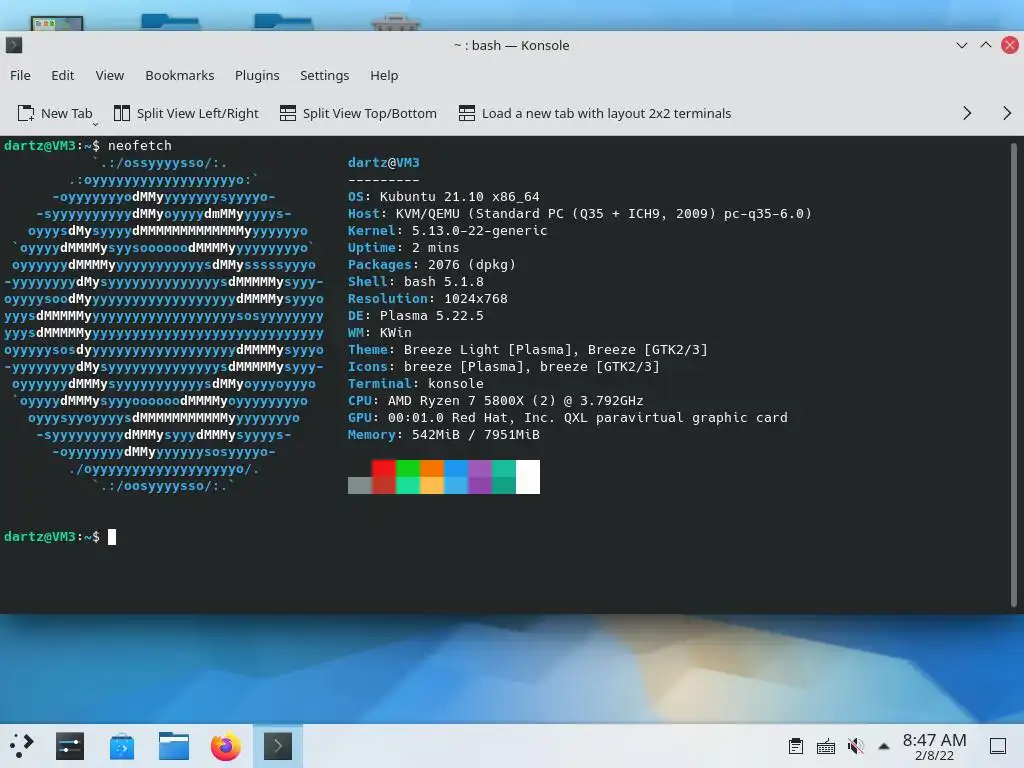Open the clipboard tray icon

(x=795, y=746)
